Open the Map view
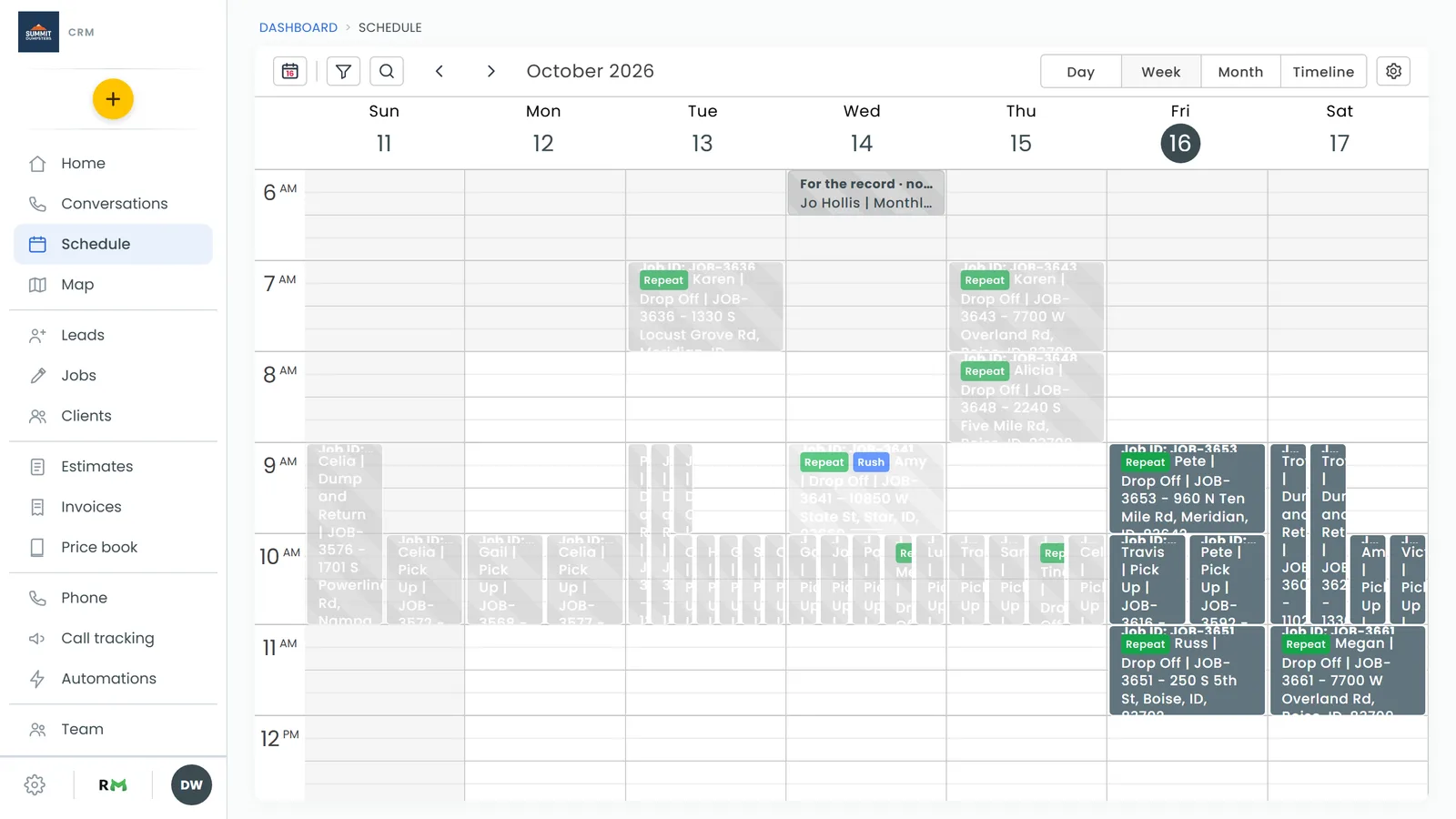The height and width of the screenshot is (819, 1456). [x=113, y=285]
